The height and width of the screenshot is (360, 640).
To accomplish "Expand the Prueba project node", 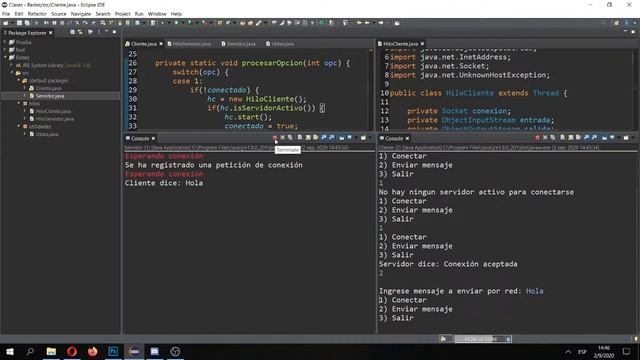I will click(5, 42).
